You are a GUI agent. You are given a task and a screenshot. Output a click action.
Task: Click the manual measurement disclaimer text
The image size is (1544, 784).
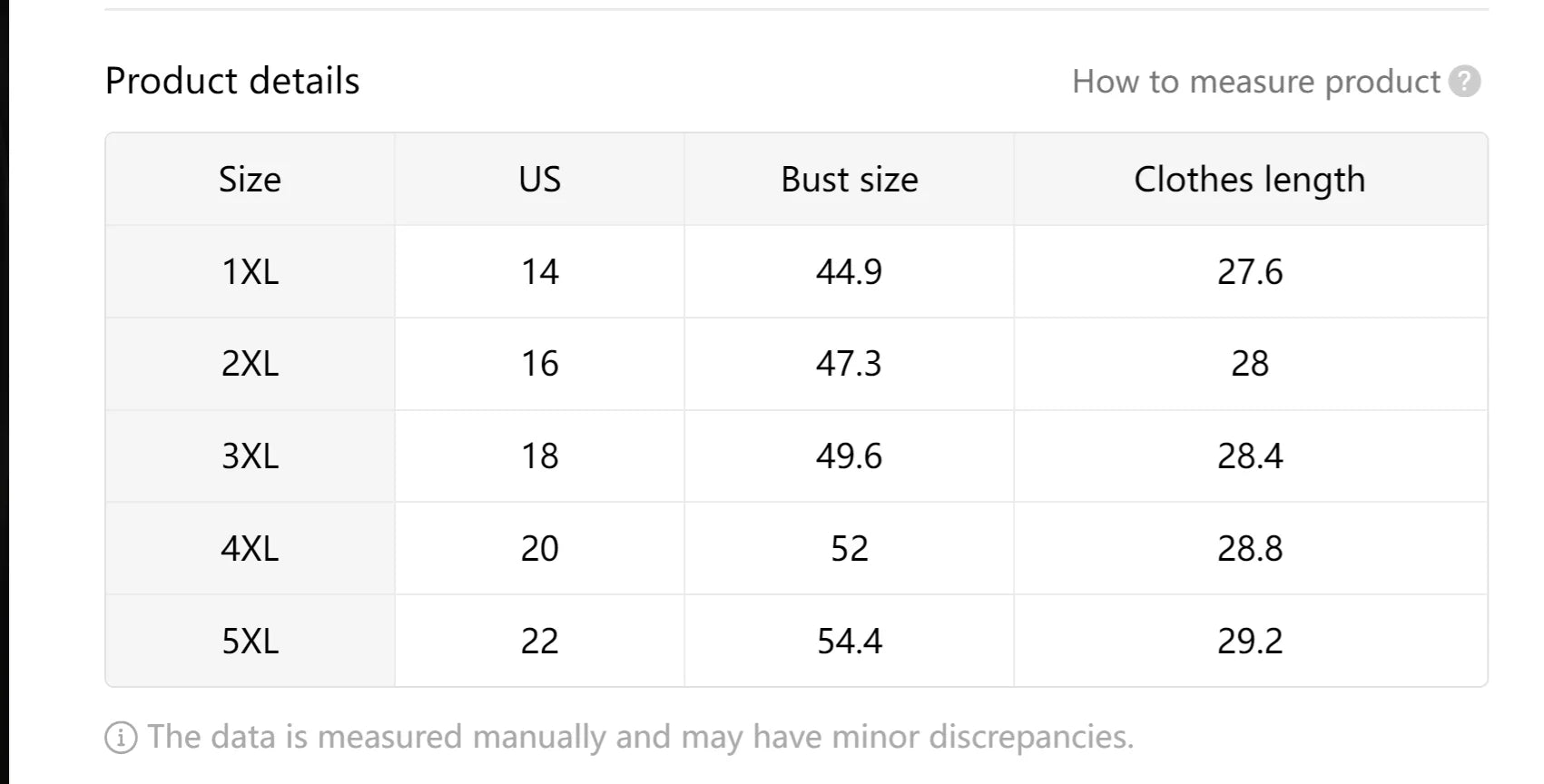click(641, 737)
